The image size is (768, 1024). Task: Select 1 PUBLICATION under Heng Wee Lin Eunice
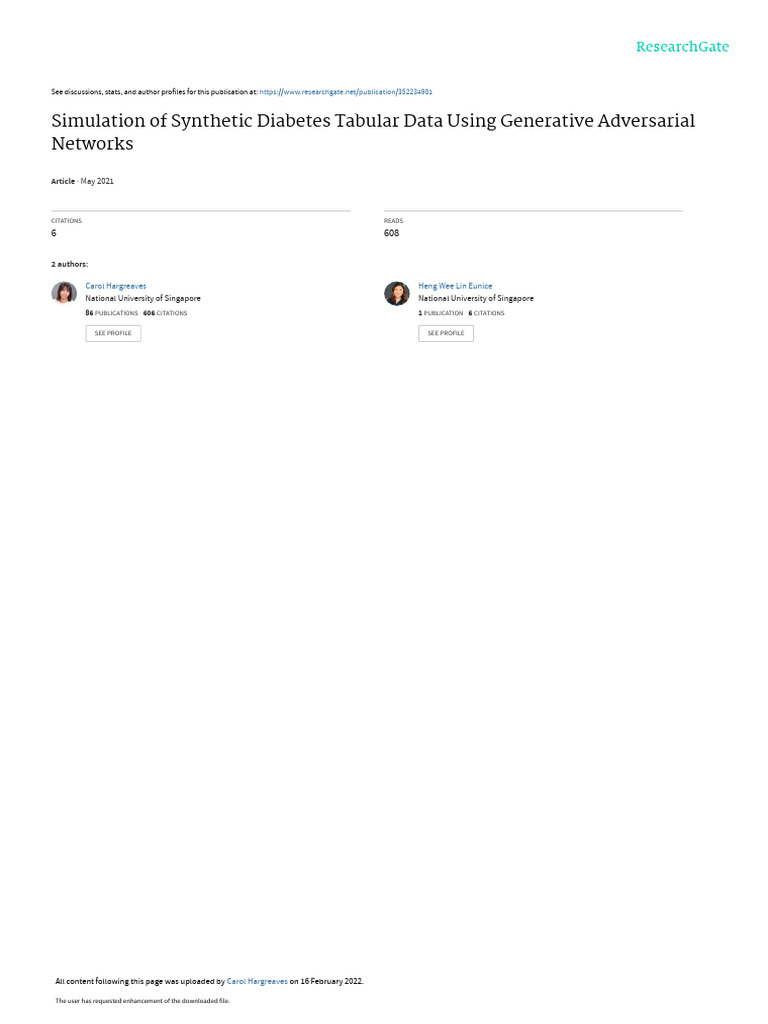tap(441, 313)
